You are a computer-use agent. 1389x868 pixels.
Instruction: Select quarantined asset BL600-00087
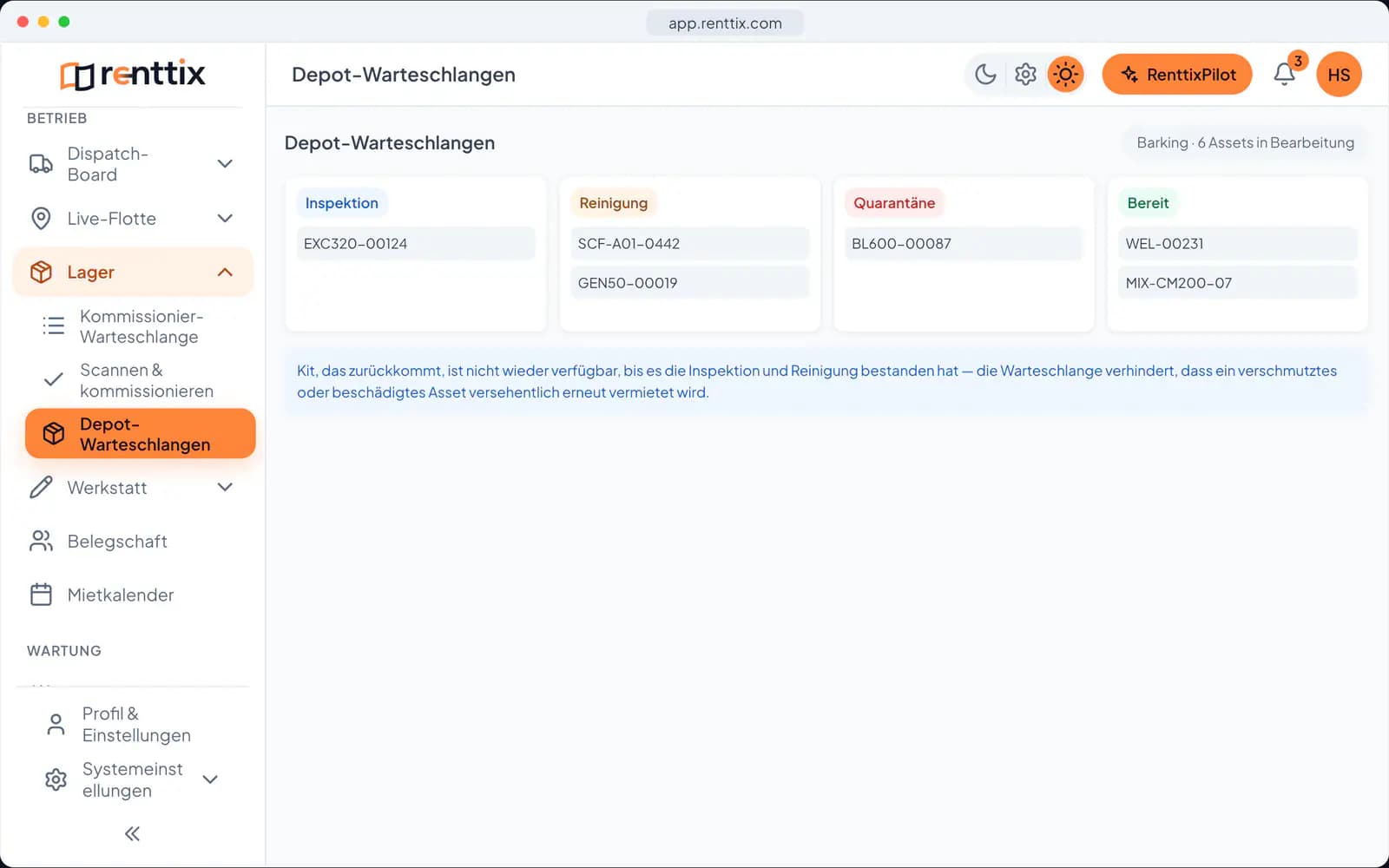point(964,244)
